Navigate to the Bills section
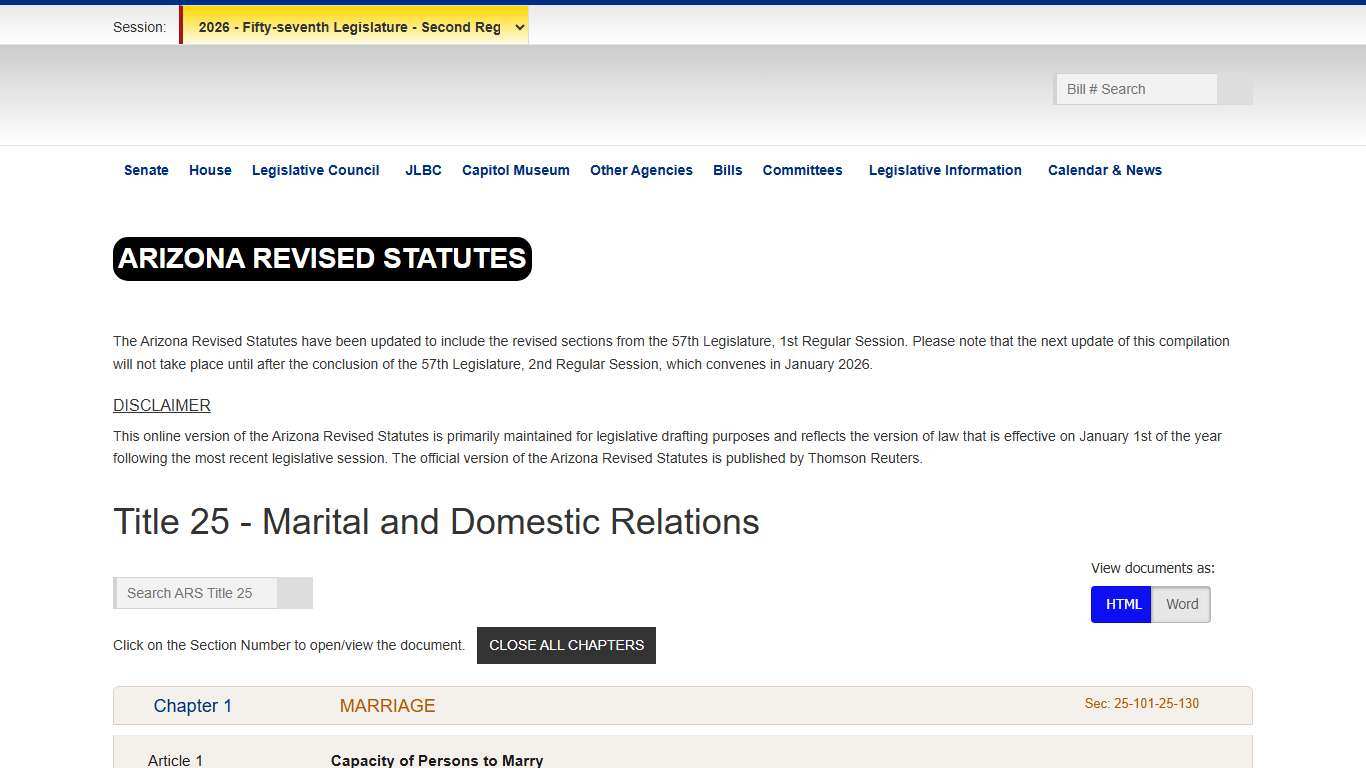Image resolution: width=1366 pixels, height=768 pixels. [x=727, y=170]
